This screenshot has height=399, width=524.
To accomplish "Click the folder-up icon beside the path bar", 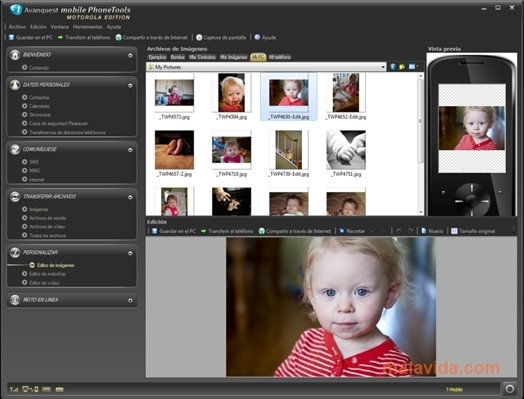I will coord(402,67).
